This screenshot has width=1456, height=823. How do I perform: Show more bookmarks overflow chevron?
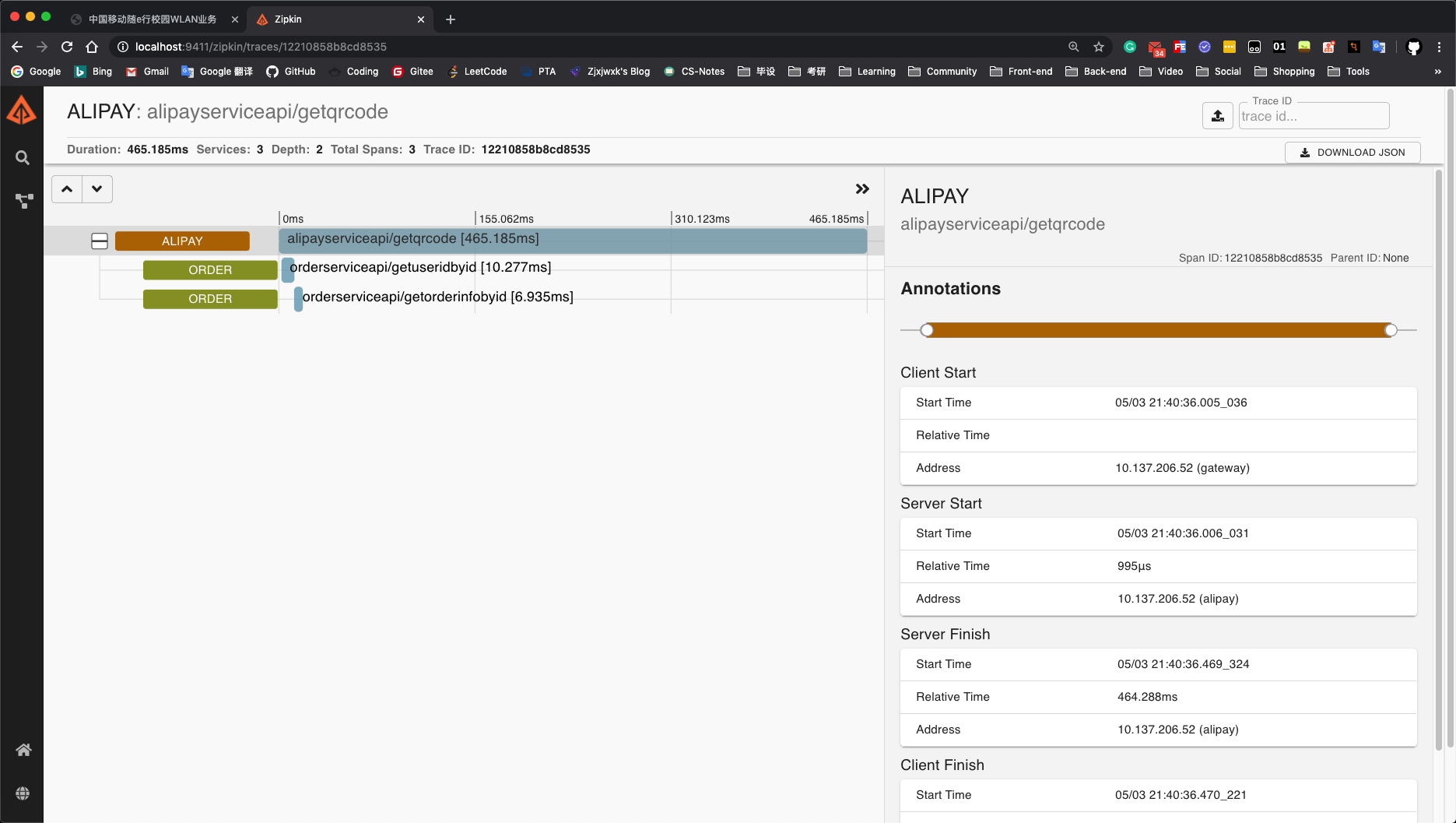pyautogui.click(x=1437, y=71)
